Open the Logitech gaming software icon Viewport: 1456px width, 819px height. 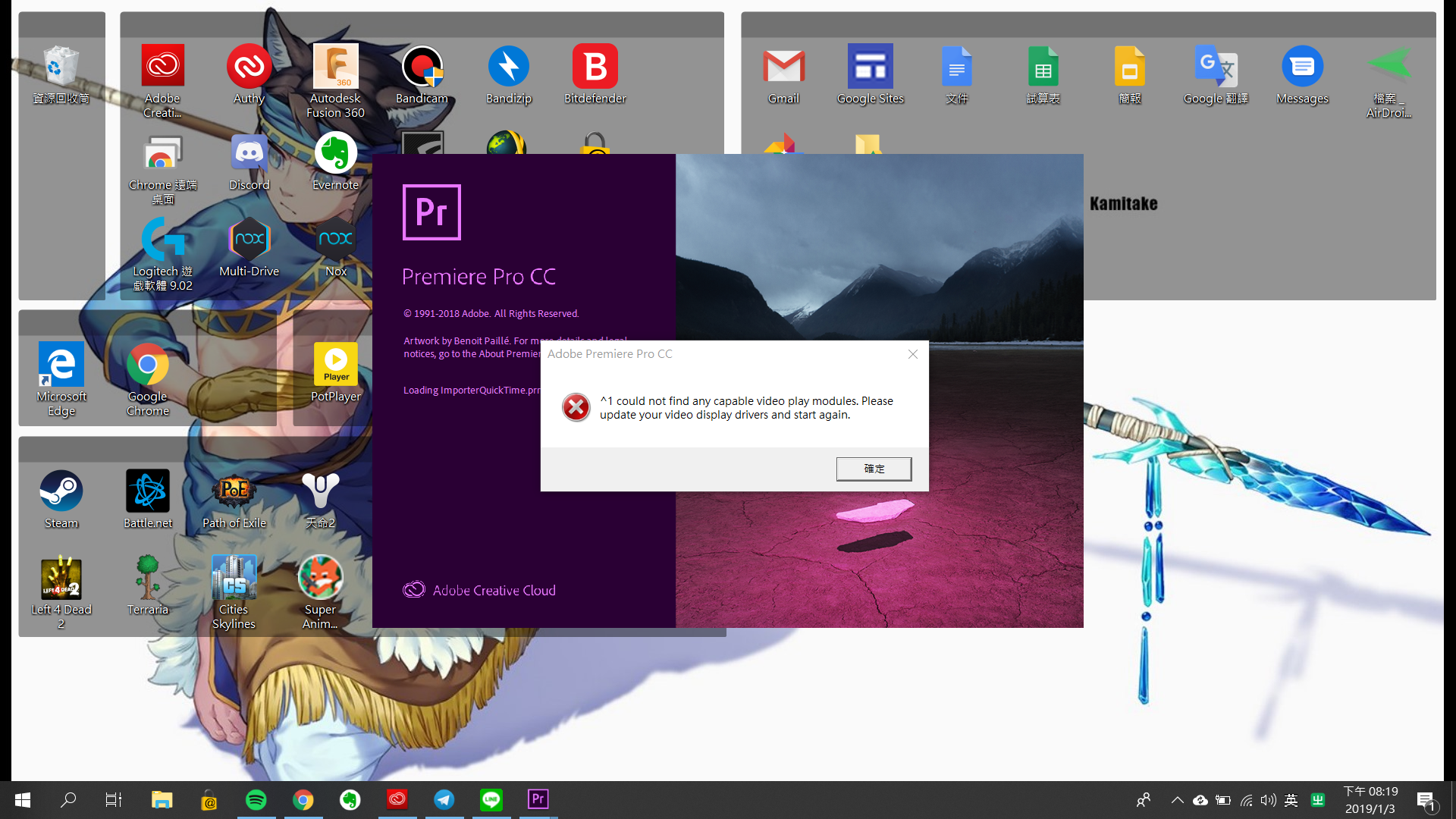click(162, 255)
